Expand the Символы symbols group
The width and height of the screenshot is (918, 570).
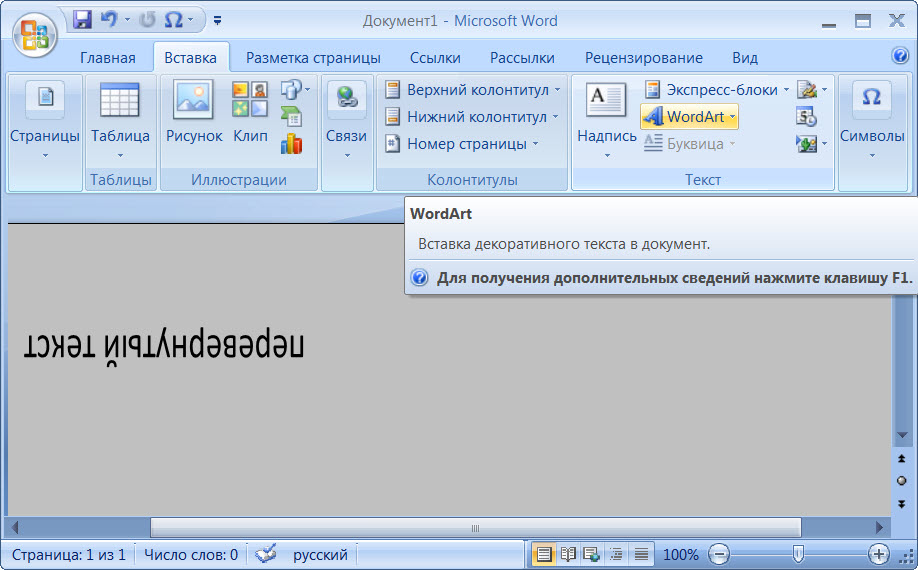tap(872, 120)
